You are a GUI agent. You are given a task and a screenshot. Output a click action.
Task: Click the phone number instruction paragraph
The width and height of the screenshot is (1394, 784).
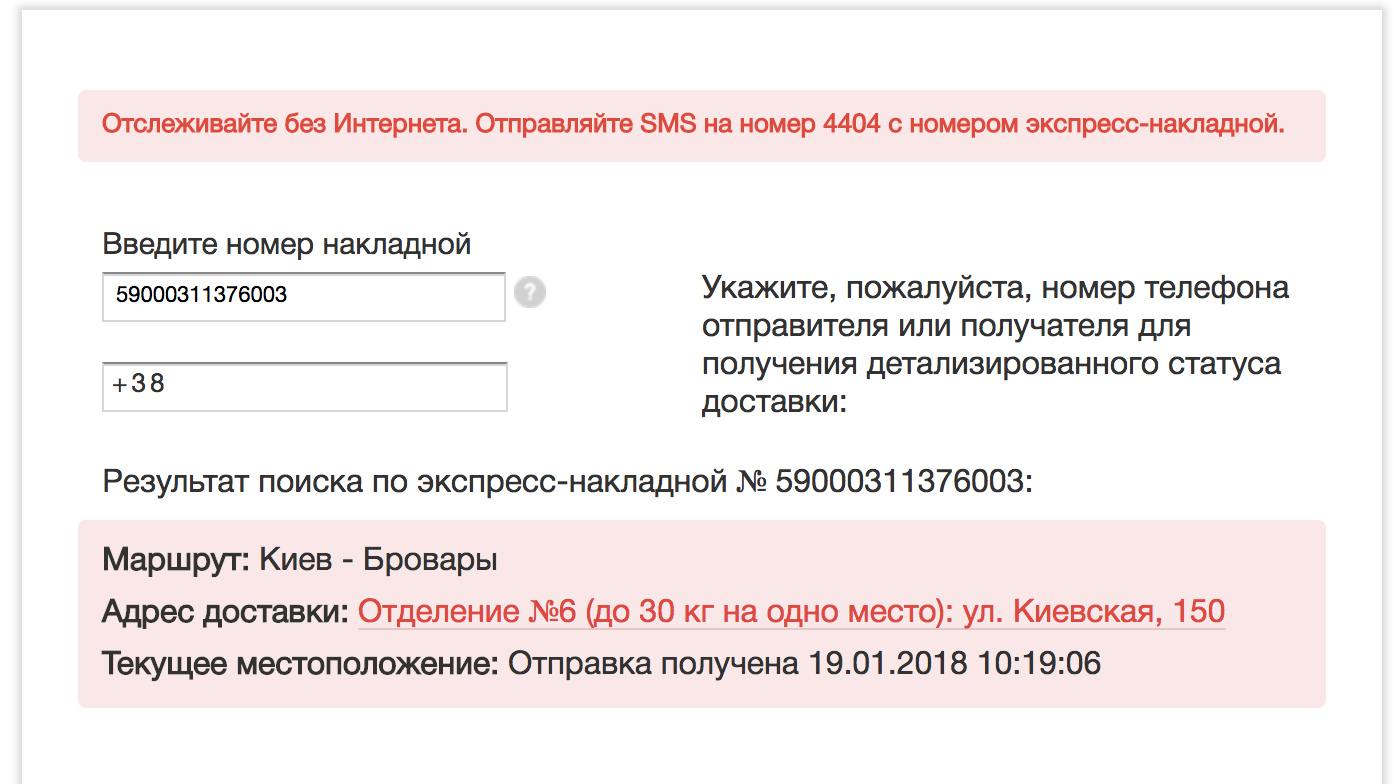(994, 345)
